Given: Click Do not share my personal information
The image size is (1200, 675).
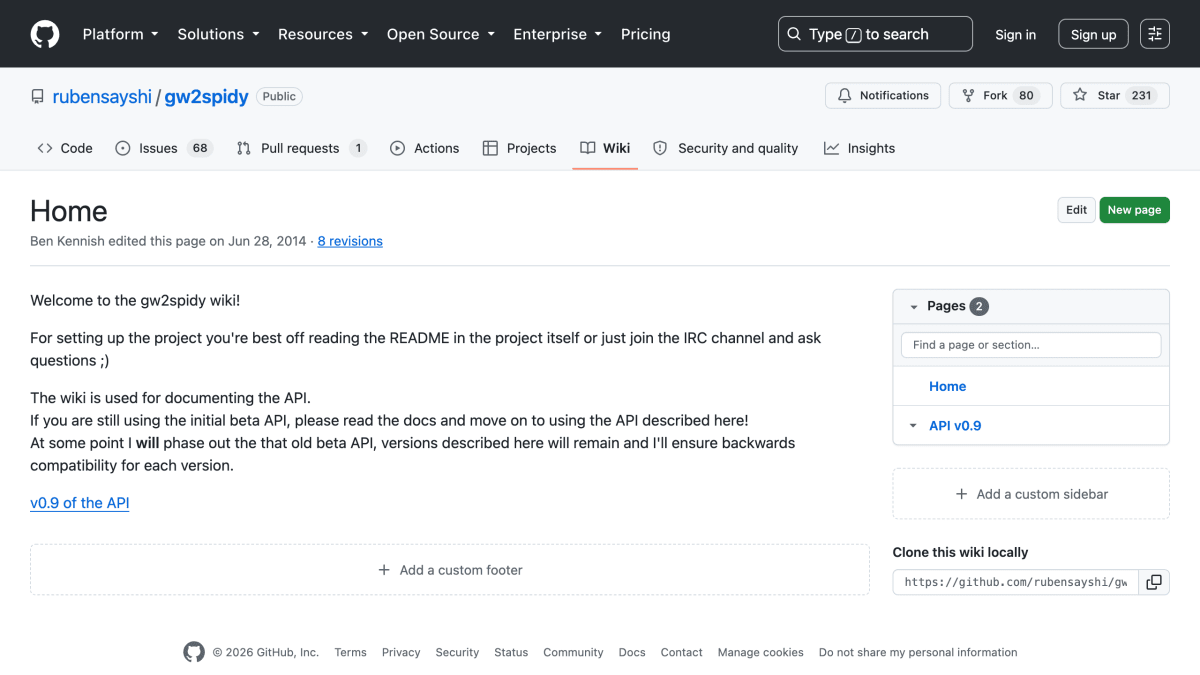Looking at the screenshot, I should click(x=918, y=652).
